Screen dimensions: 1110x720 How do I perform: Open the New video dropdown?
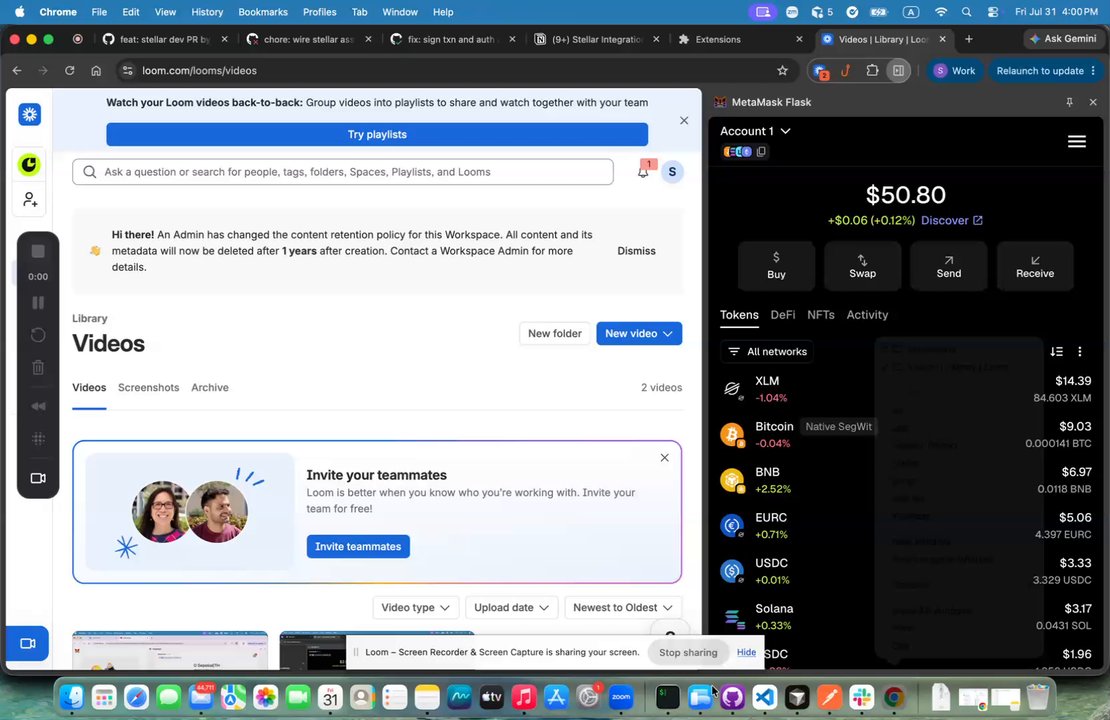(639, 333)
